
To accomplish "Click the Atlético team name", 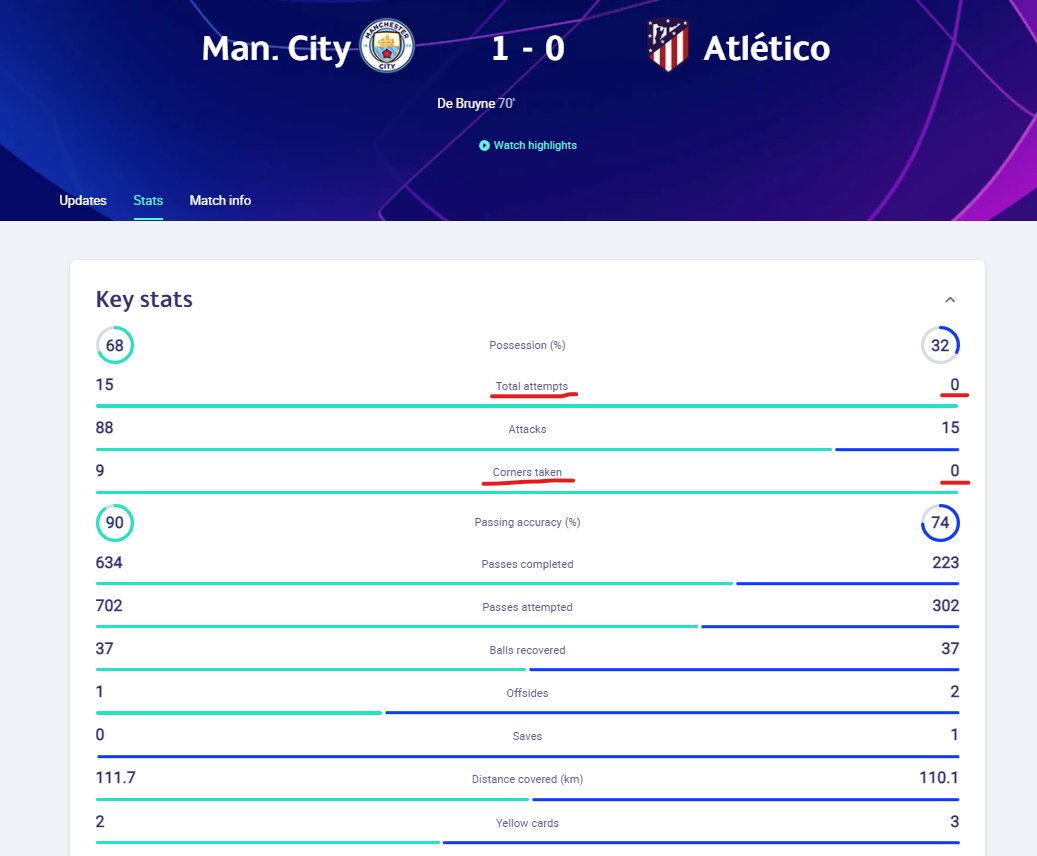I will click(766, 48).
